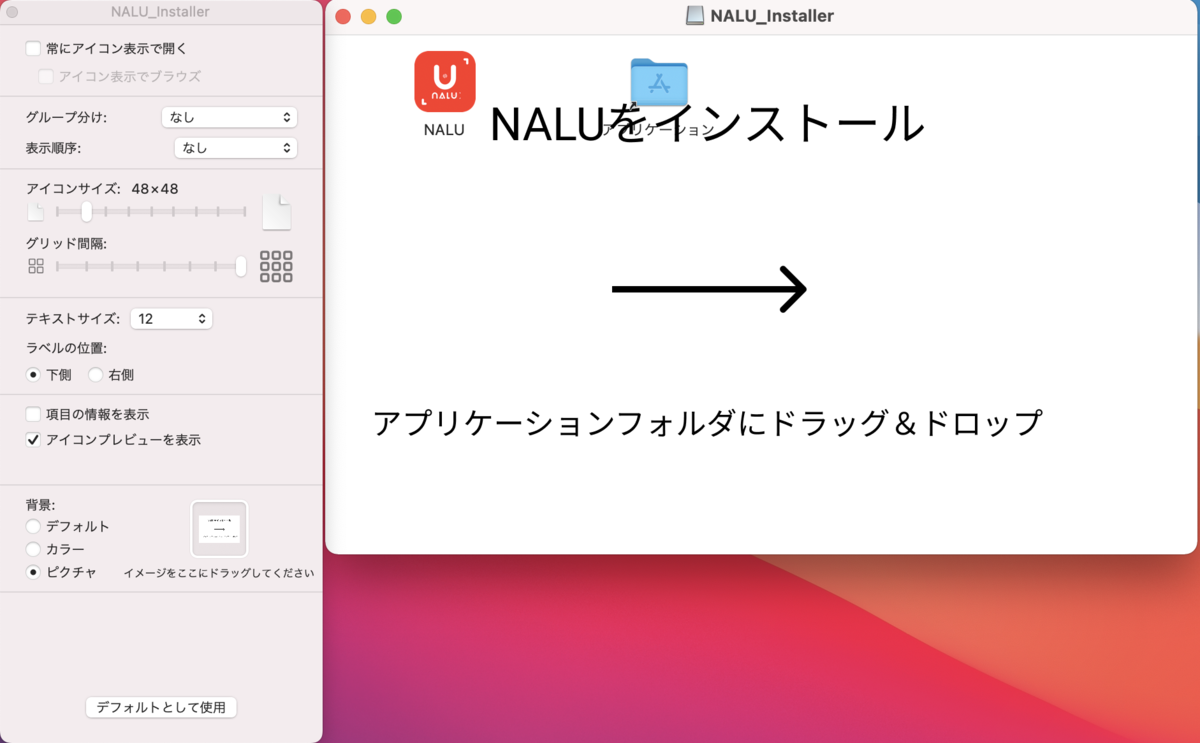Toggle アイコン表示でブラウズ checkbox

click(46, 76)
